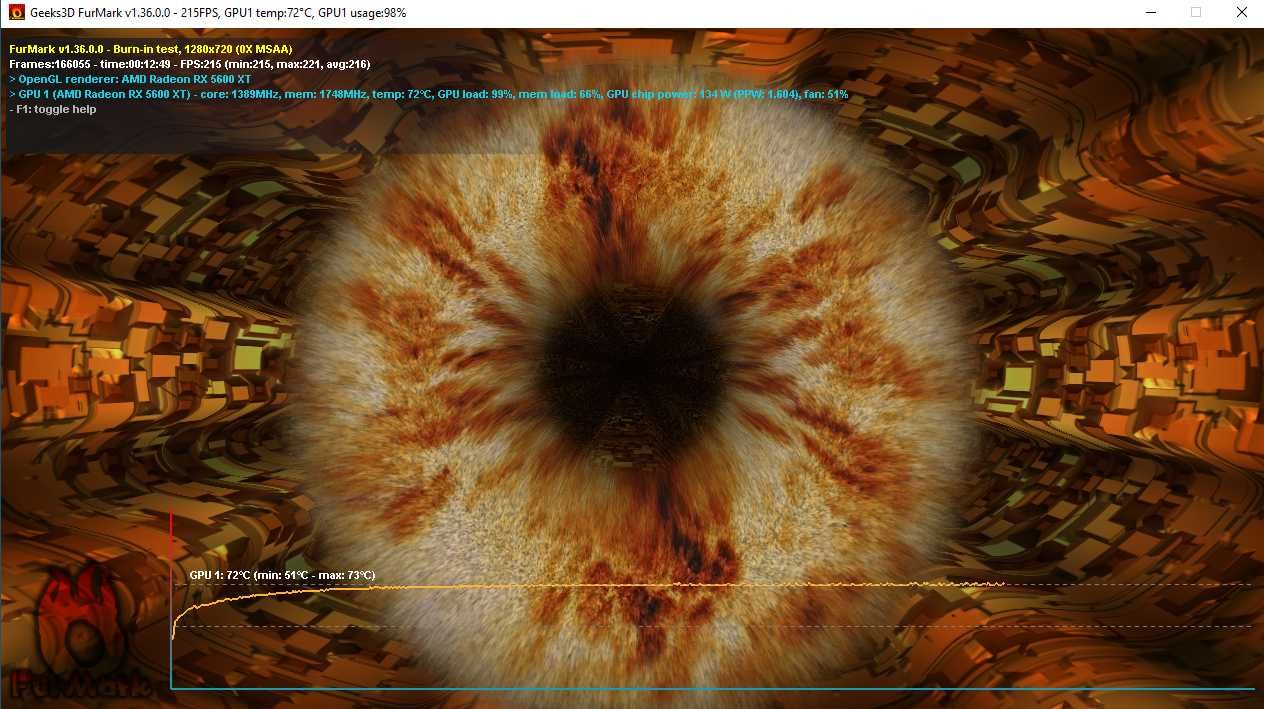Click the red marker on temperature graph
The height and width of the screenshot is (709, 1264).
click(x=172, y=528)
